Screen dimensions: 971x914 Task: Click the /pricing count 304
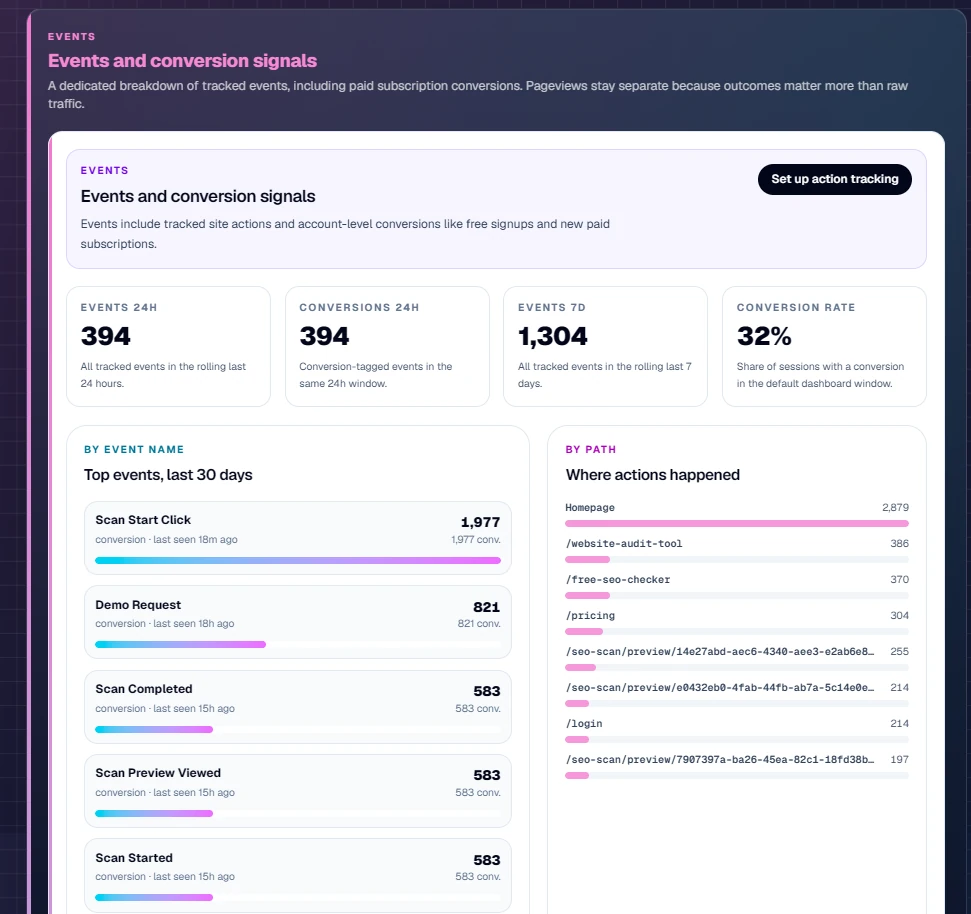[x=899, y=616]
